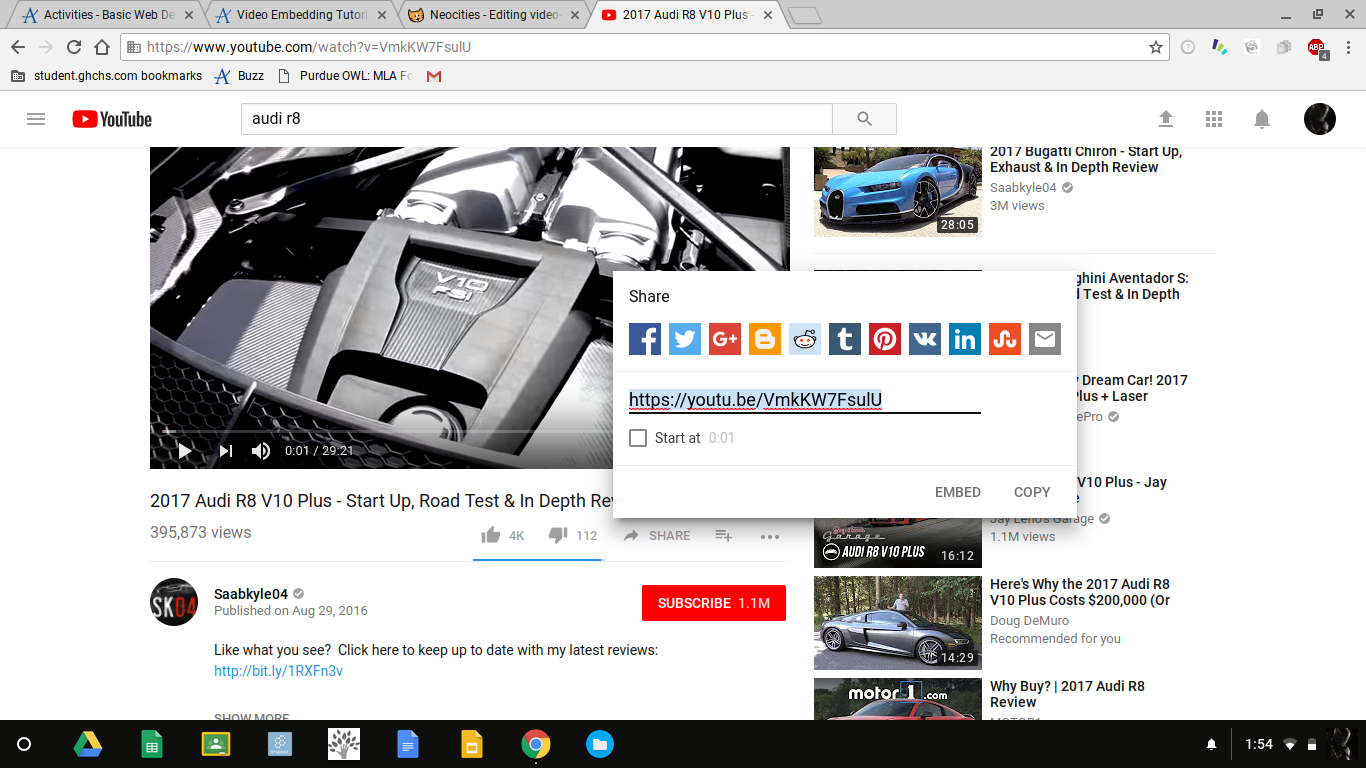
Task: Bookmark this page with star icon
Action: click(x=1156, y=47)
